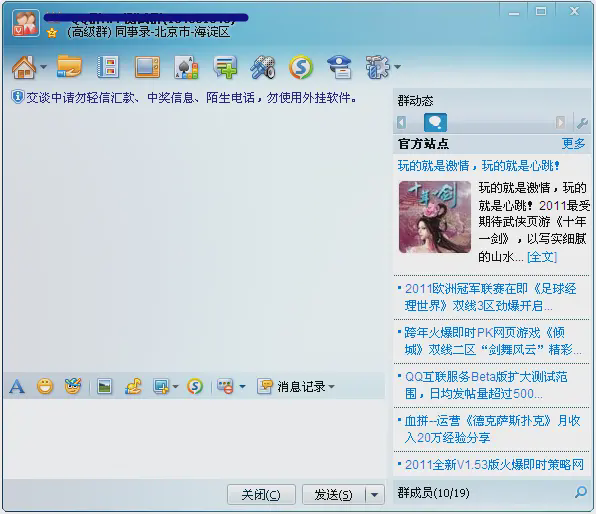Send a picture using the image icon
This screenshot has width=596, height=514.
104,387
